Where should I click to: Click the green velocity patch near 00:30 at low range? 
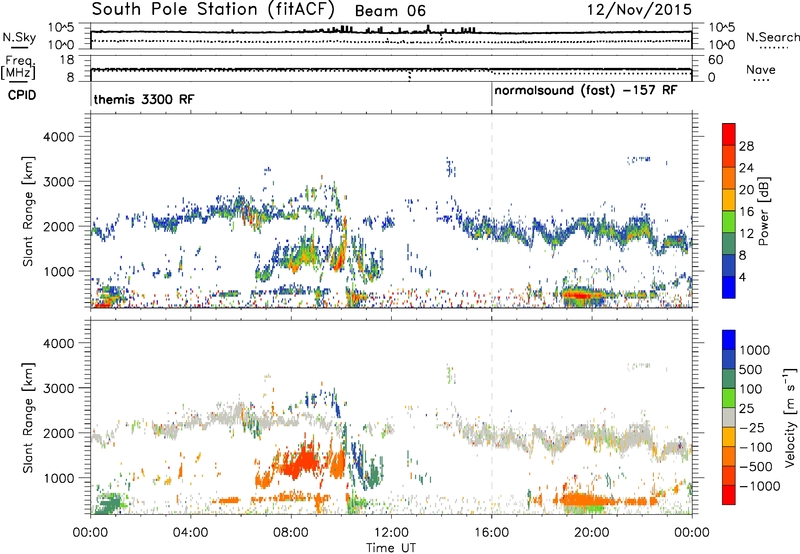[x=108, y=503]
